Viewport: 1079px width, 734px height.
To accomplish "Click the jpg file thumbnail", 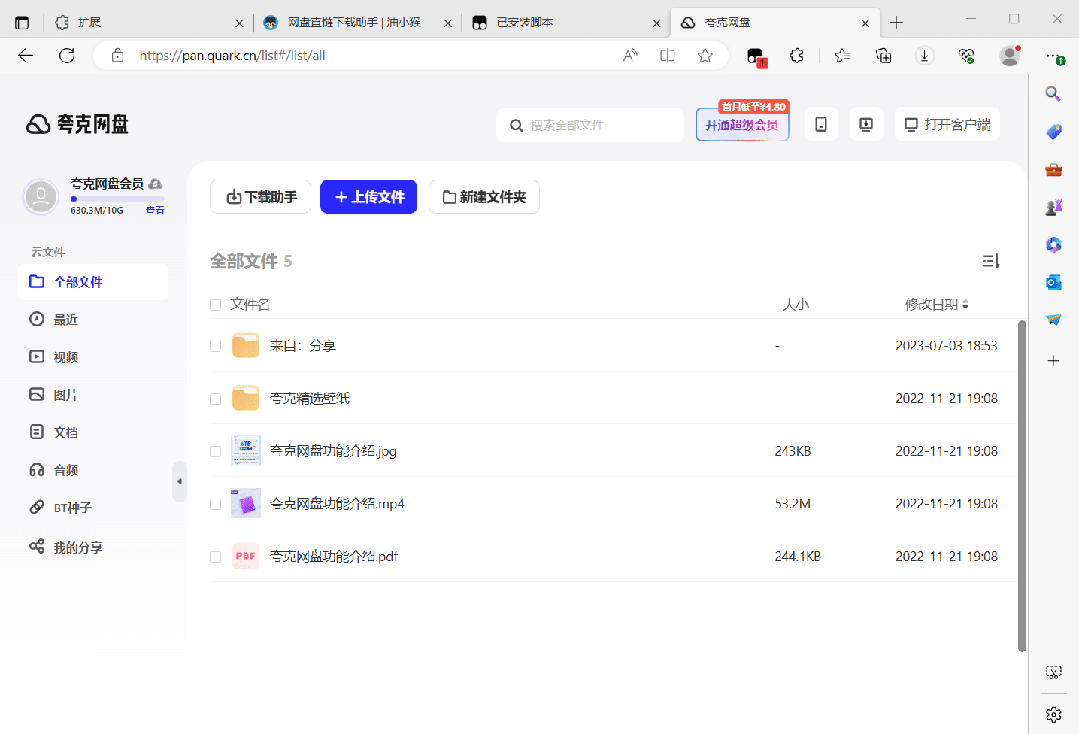I will [246, 451].
